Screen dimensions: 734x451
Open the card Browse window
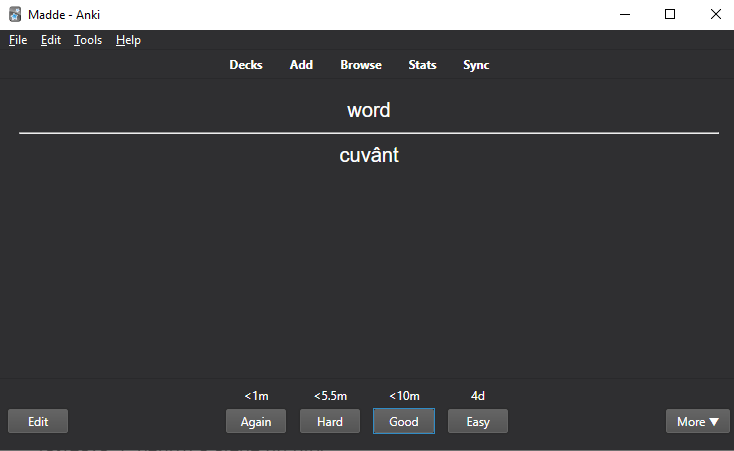361,65
